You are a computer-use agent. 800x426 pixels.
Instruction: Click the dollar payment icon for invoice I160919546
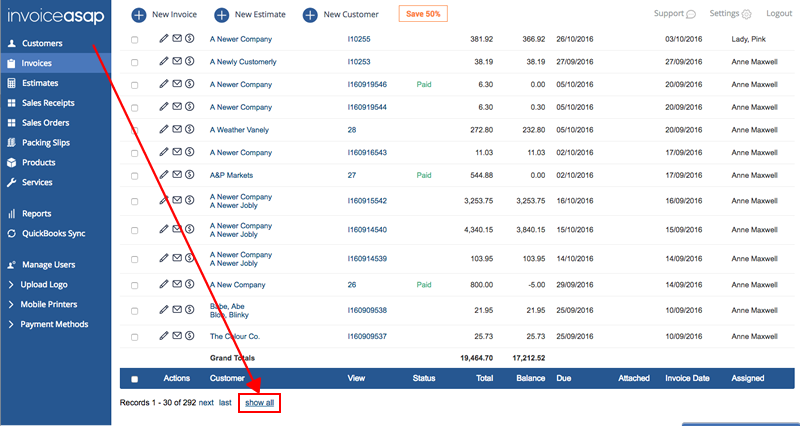tap(189, 84)
